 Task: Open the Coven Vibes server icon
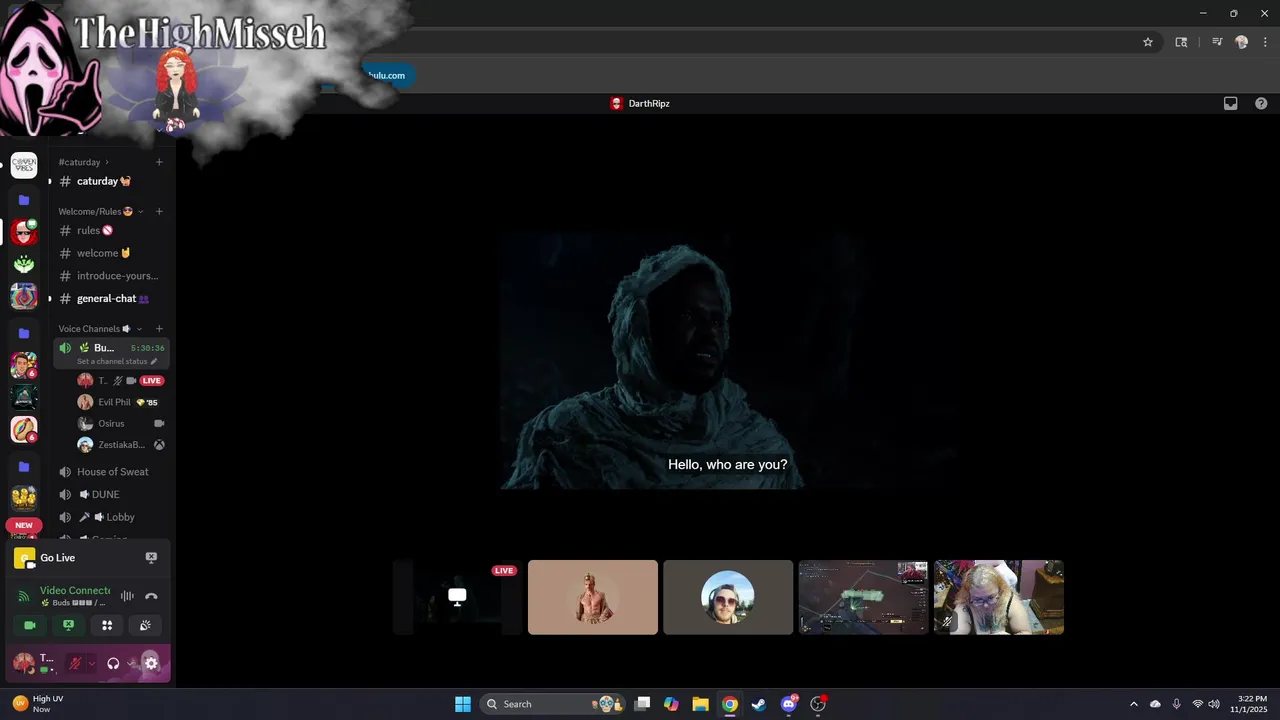click(24, 165)
